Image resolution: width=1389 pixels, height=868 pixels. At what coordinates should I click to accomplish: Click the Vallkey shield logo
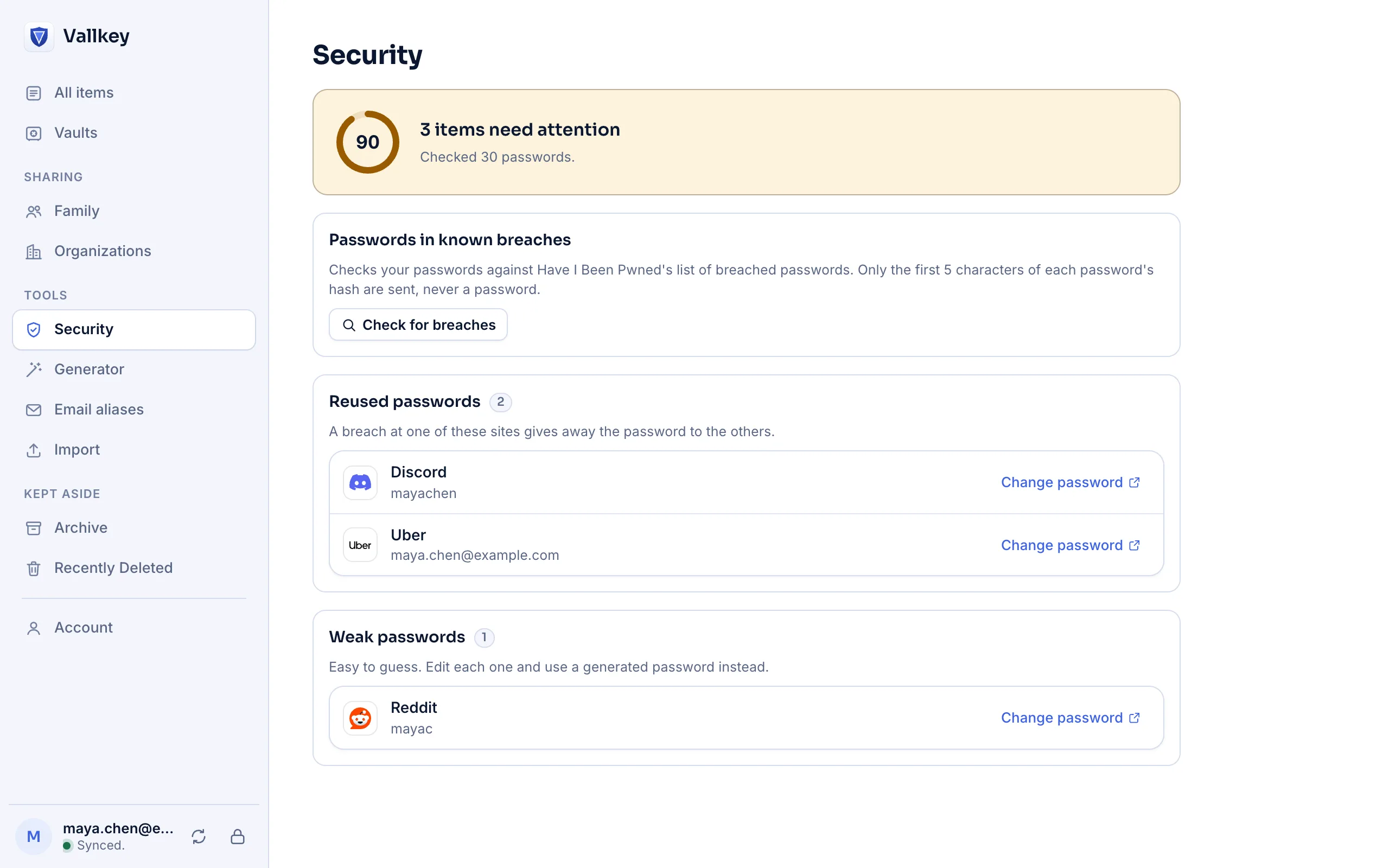tap(39, 37)
